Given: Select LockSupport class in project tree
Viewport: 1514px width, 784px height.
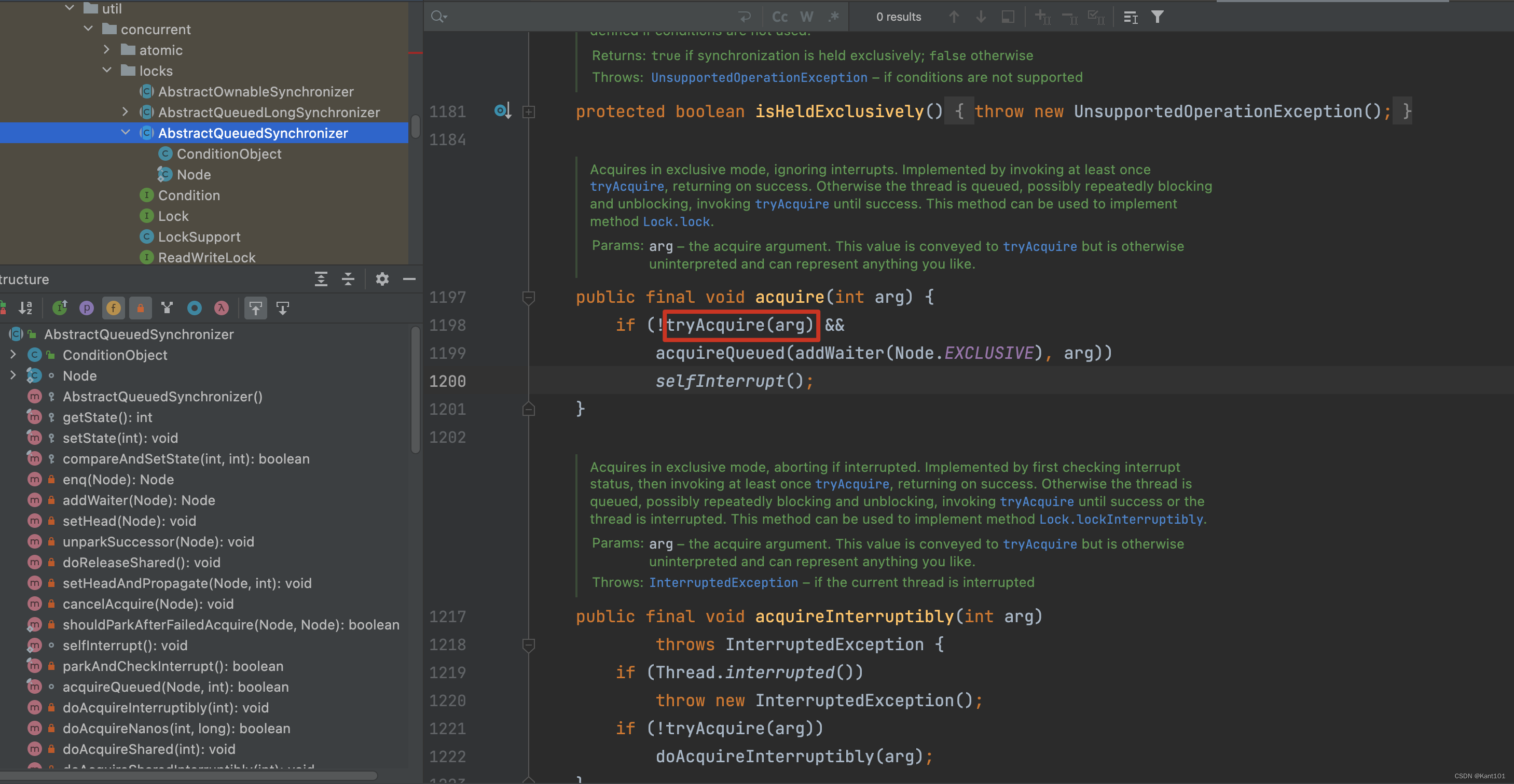Looking at the screenshot, I should [199, 236].
